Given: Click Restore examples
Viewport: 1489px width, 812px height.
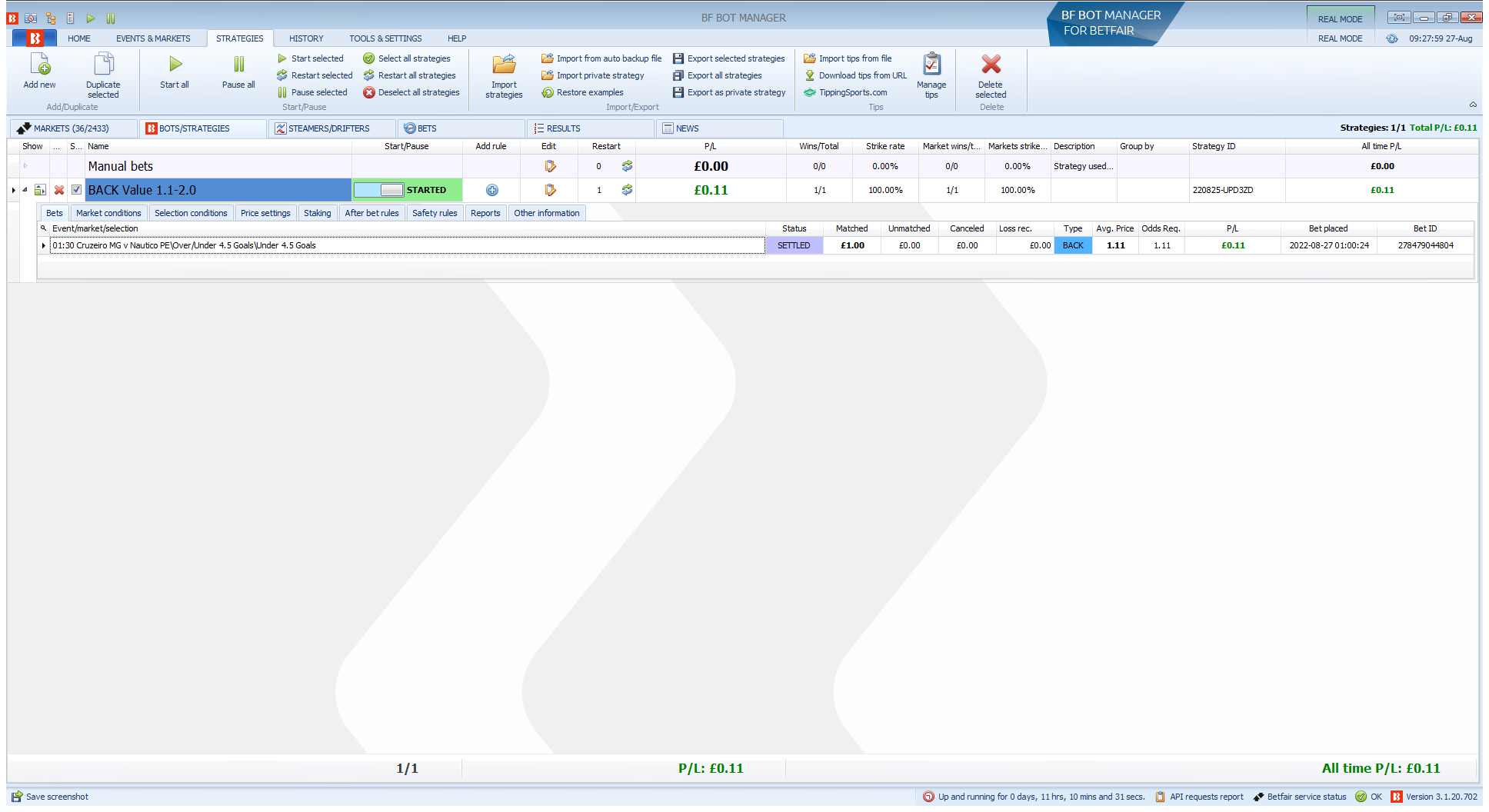Looking at the screenshot, I should (x=582, y=92).
